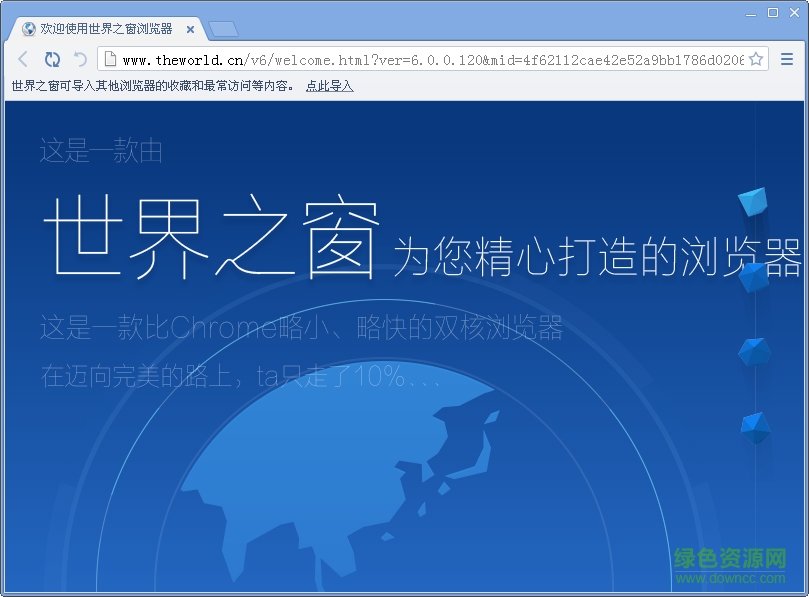
Task: Refresh the welcome page
Action: (51, 59)
